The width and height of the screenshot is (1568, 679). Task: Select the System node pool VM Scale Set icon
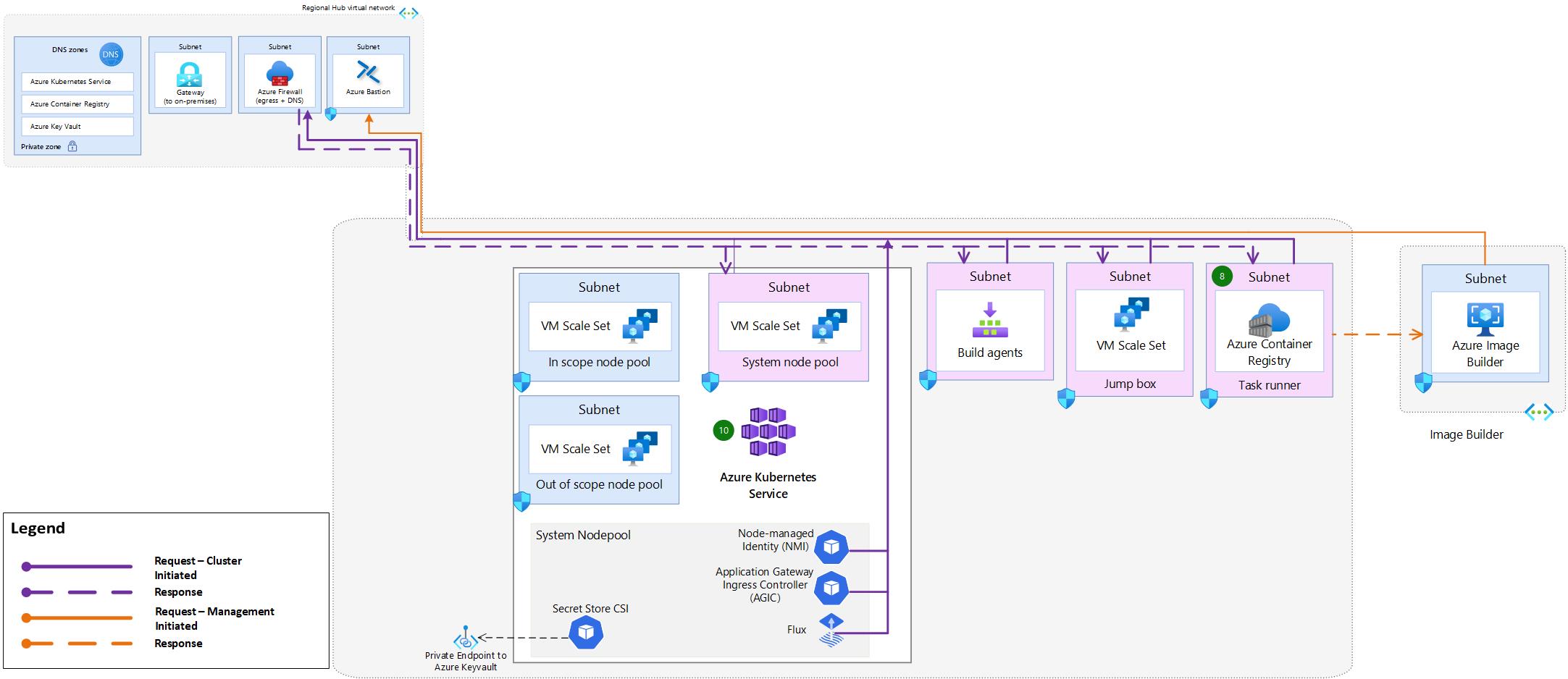(x=830, y=325)
